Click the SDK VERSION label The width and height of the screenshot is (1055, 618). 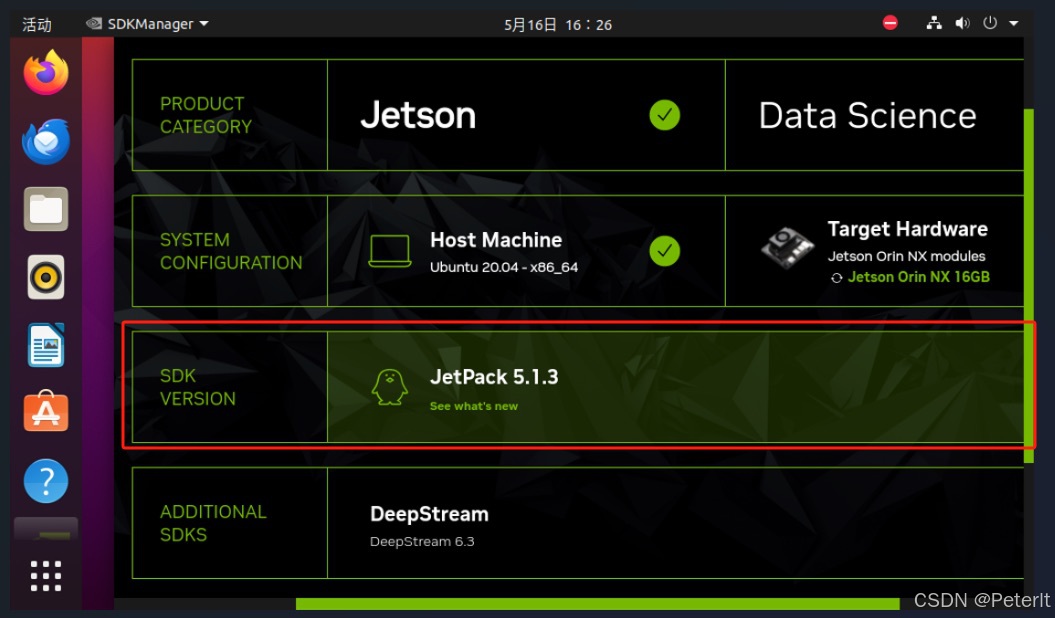[198, 387]
